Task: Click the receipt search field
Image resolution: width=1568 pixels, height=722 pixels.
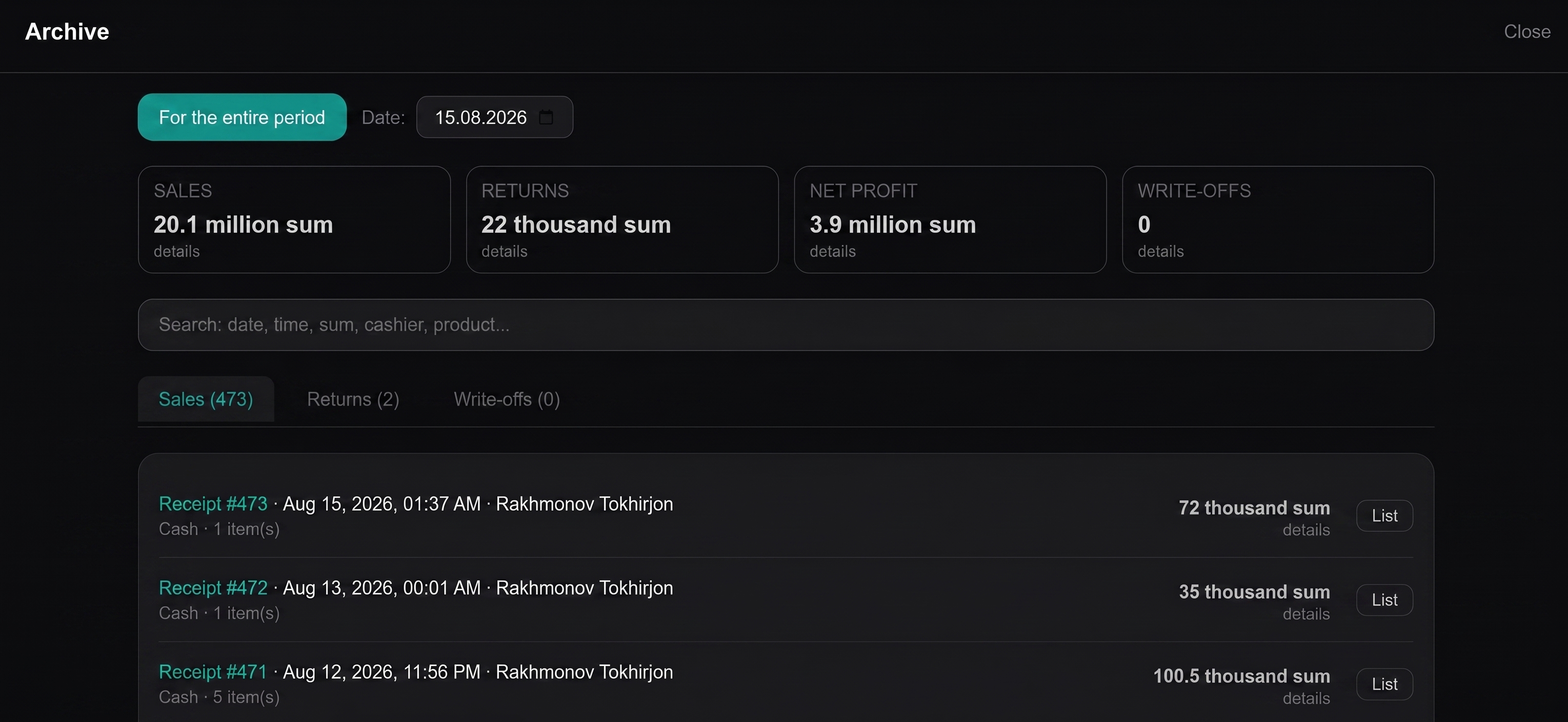Action: 786,325
